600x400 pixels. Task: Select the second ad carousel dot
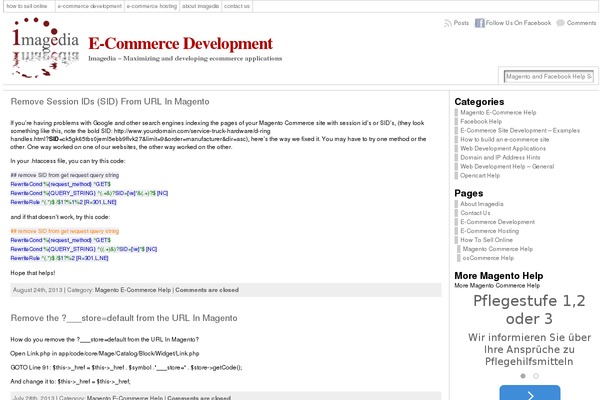point(536,376)
